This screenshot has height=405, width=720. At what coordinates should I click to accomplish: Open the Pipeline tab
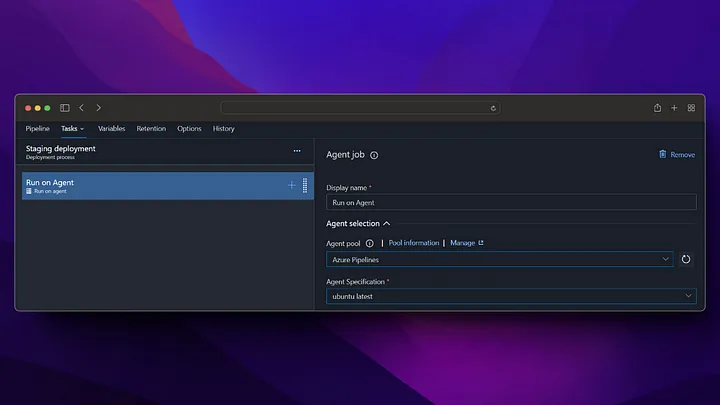point(37,129)
